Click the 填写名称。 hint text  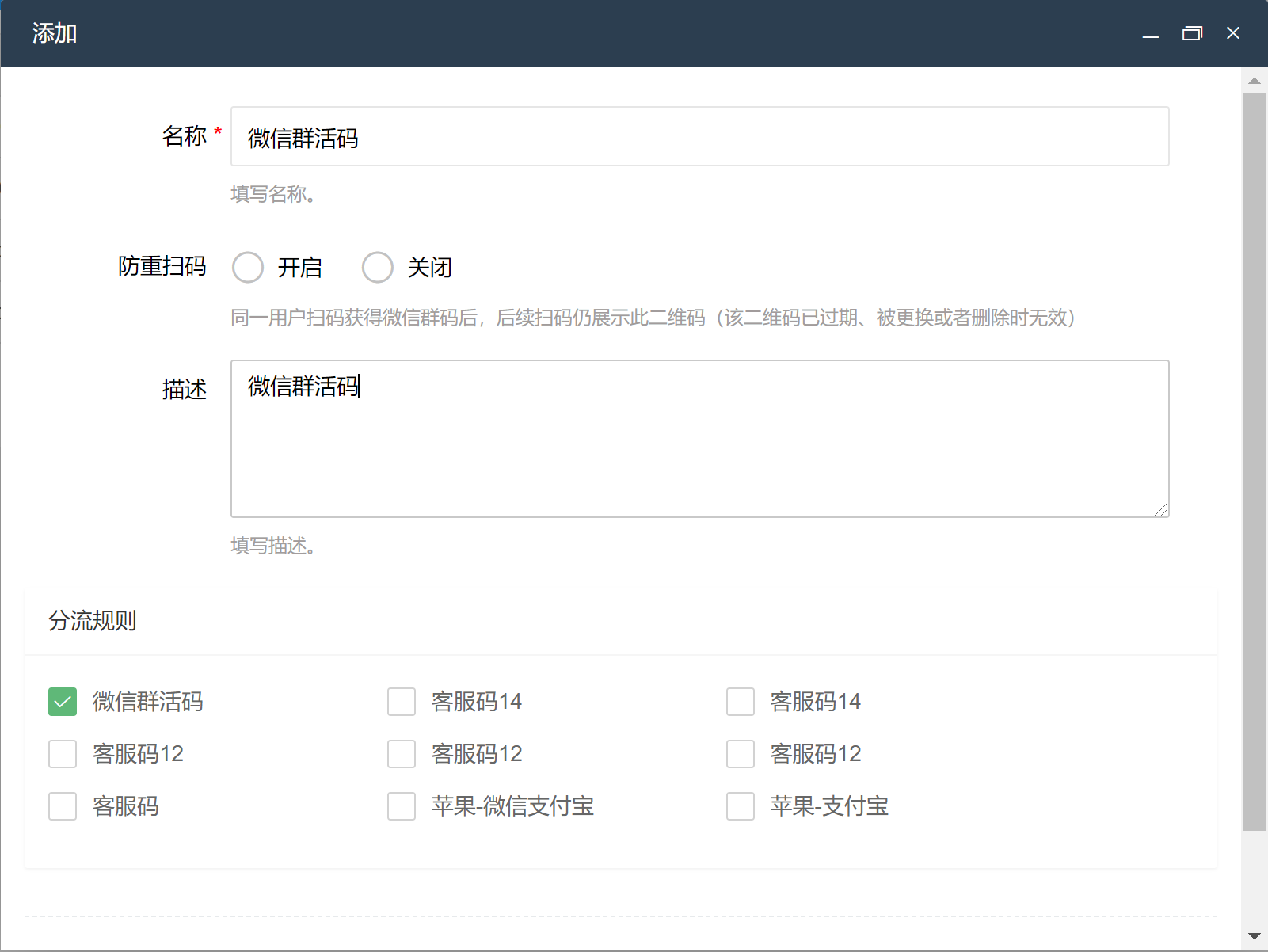tap(274, 194)
